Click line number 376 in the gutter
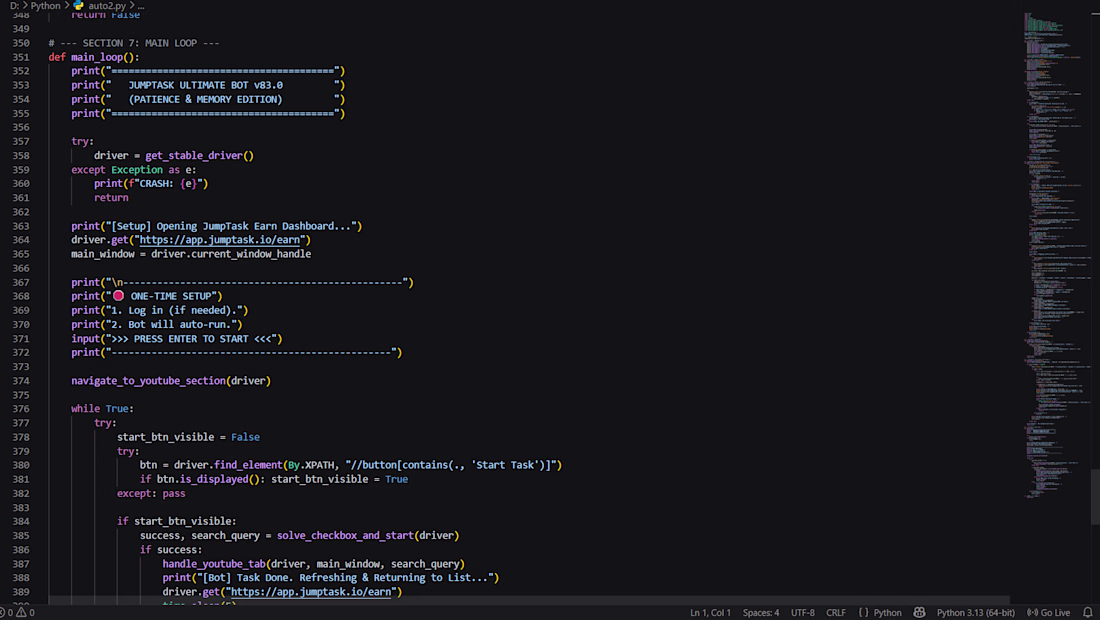This screenshot has height=620, width=1100. [x=20, y=409]
